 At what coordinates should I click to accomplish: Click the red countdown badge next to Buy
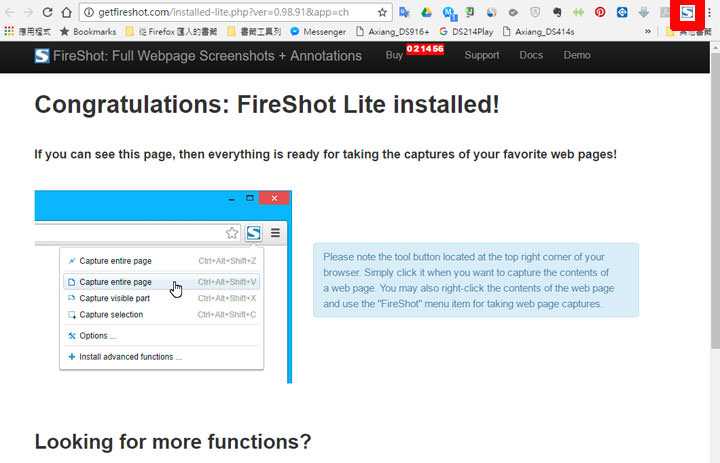[425, 49]
